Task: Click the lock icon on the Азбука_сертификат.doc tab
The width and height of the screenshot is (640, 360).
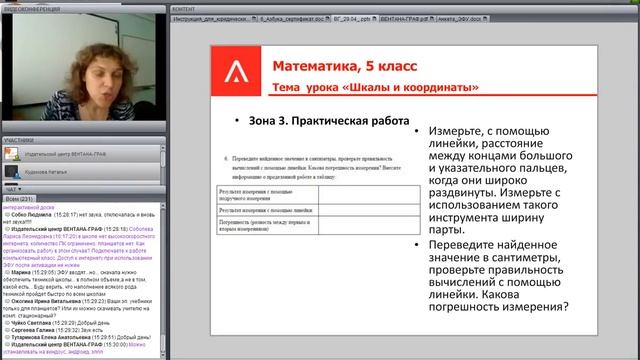Action: 327,19
